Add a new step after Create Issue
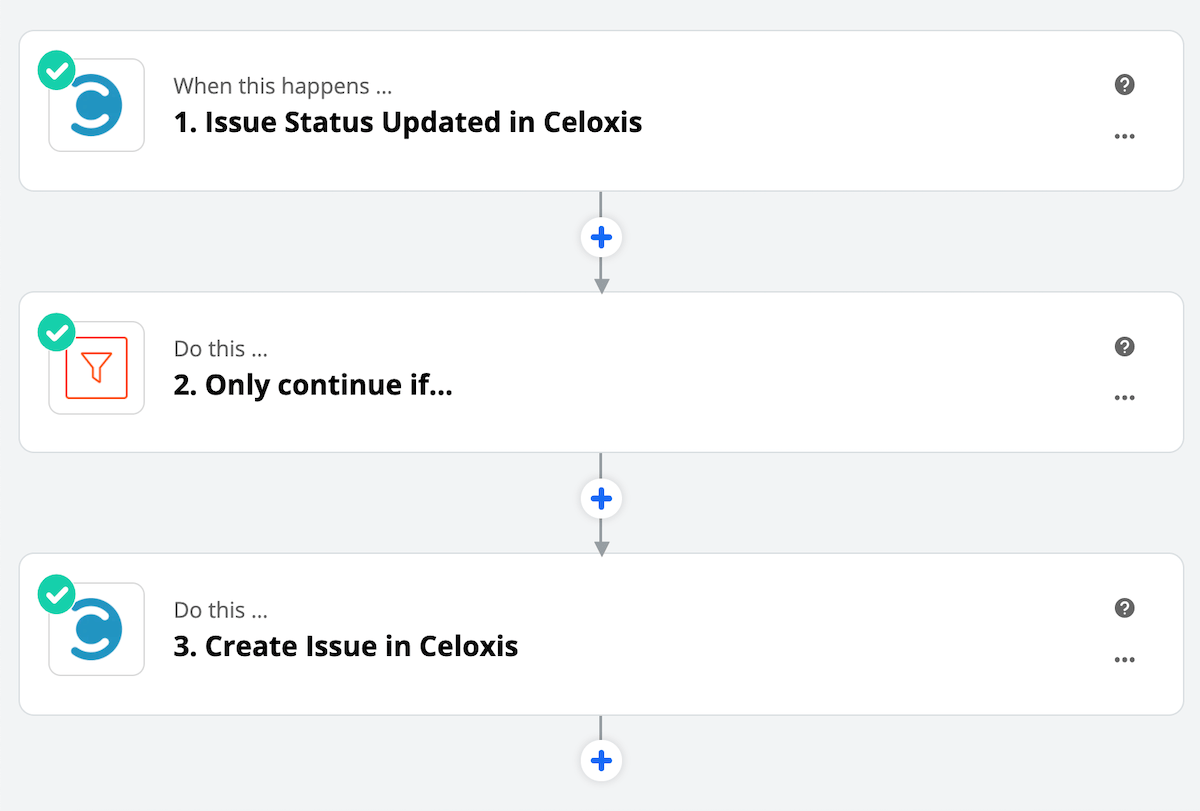This screenshot has width=1200, height=811. point(601,761)
